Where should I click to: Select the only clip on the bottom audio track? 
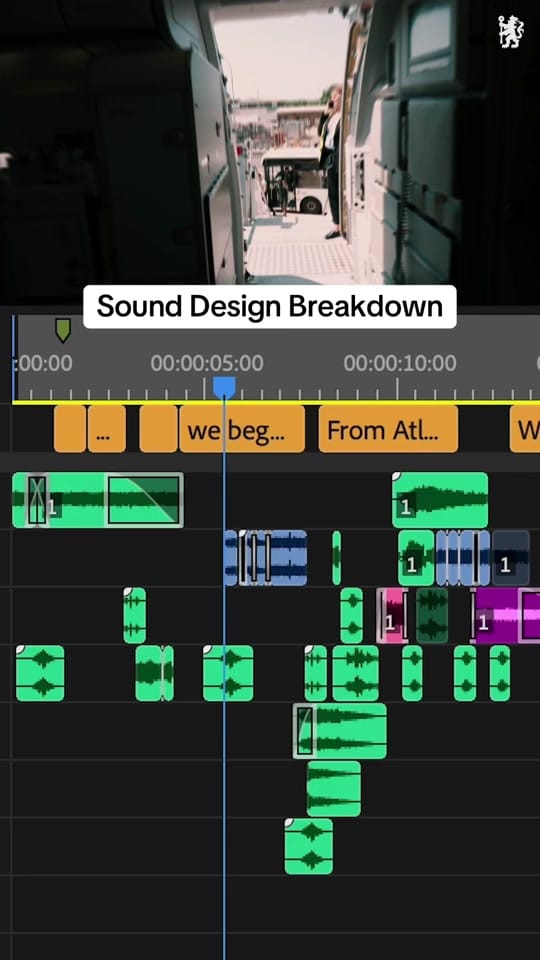309,846
